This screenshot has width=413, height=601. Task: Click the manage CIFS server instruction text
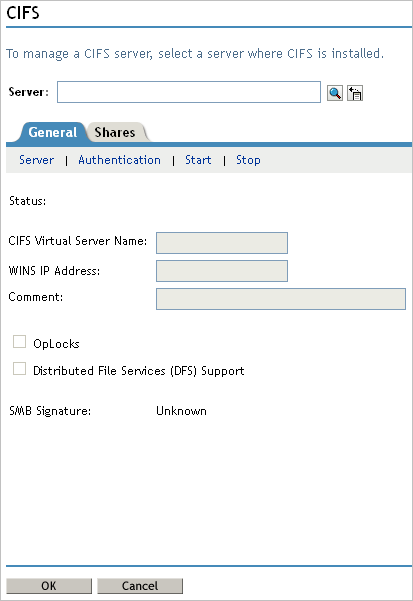point(195,53)
